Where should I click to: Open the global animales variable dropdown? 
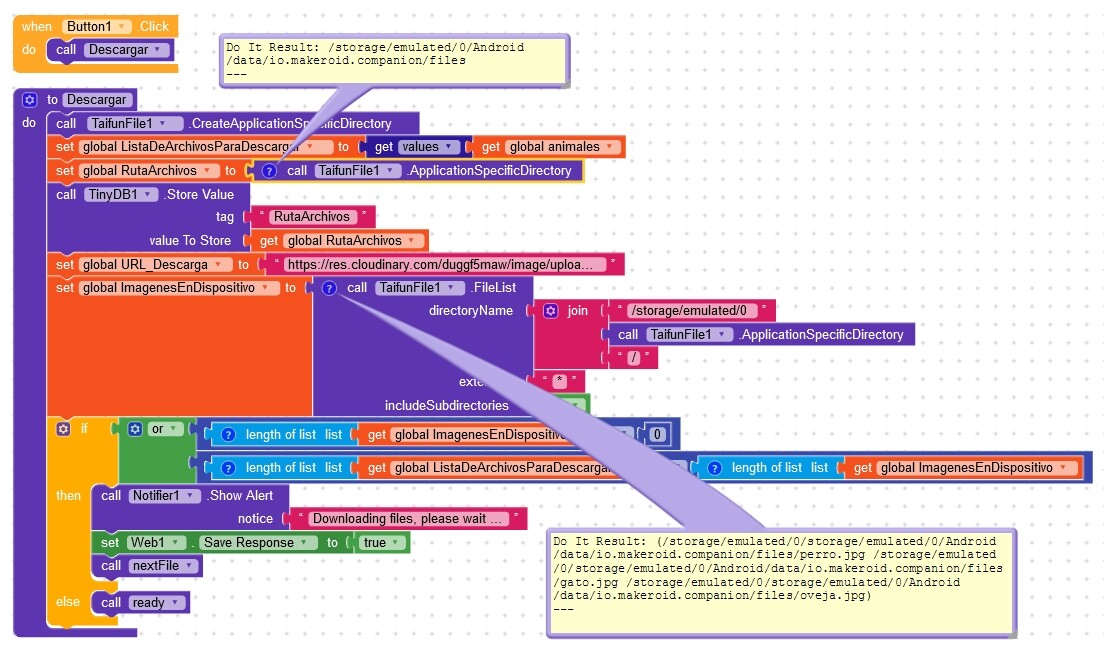563,147
